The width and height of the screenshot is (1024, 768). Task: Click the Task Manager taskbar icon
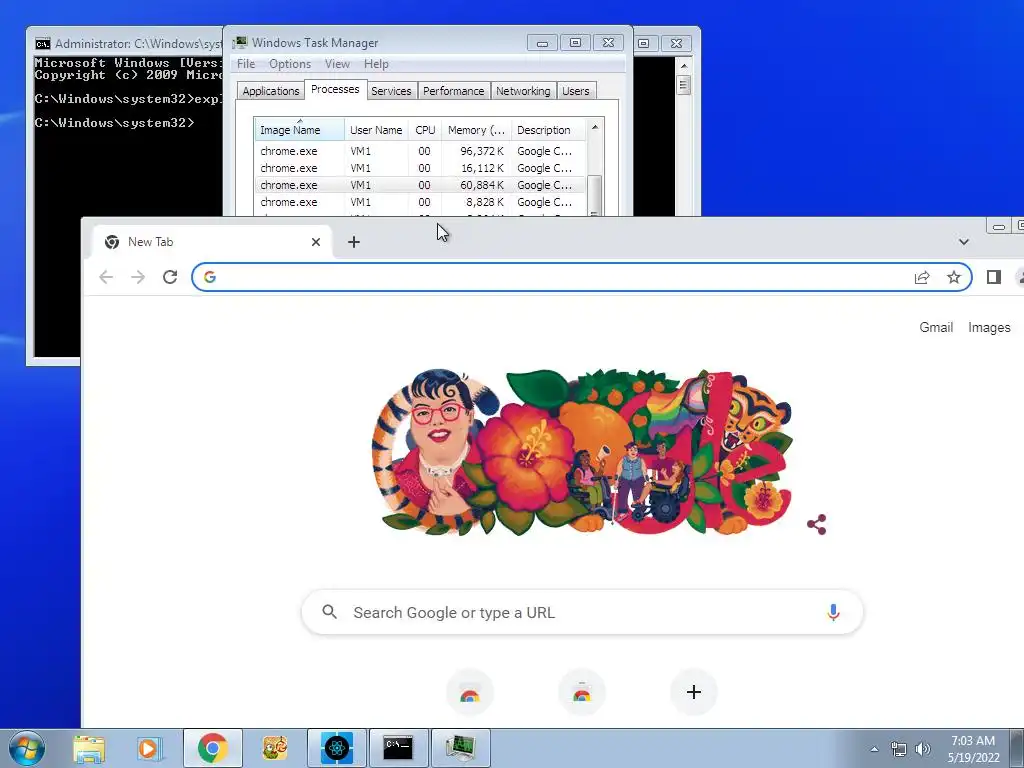click(460, 748)
